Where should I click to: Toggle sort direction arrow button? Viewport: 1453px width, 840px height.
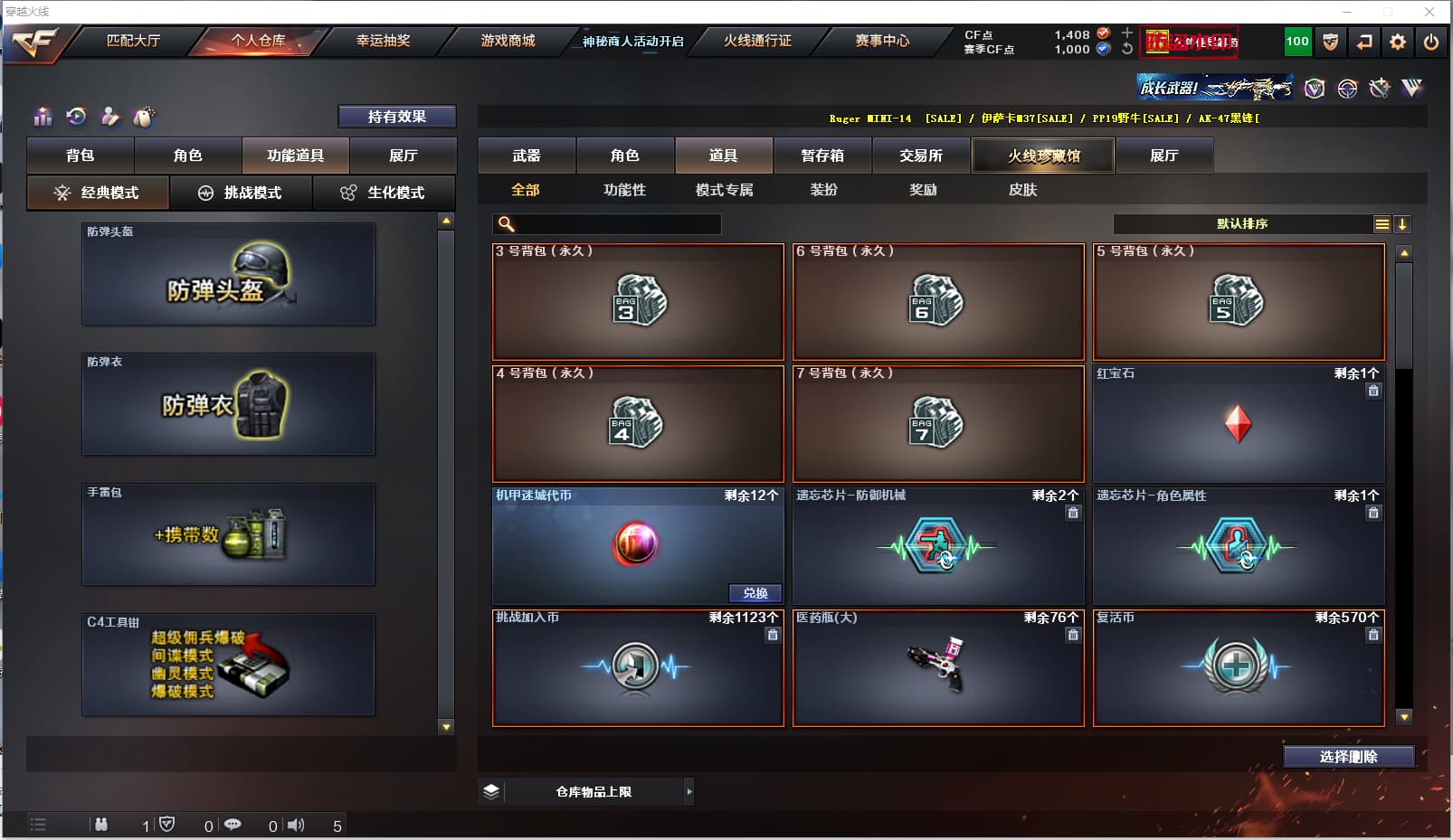1402,224
